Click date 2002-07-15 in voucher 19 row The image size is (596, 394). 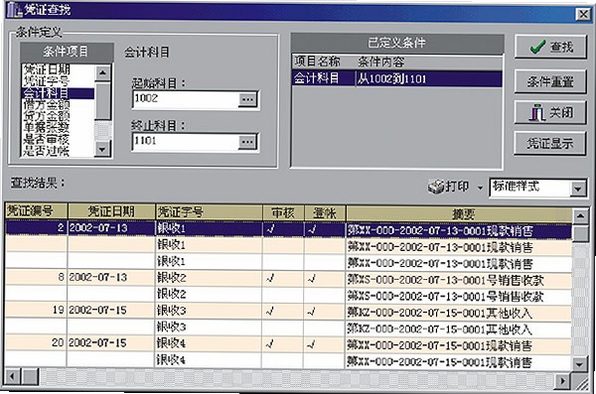click(98, 310)
